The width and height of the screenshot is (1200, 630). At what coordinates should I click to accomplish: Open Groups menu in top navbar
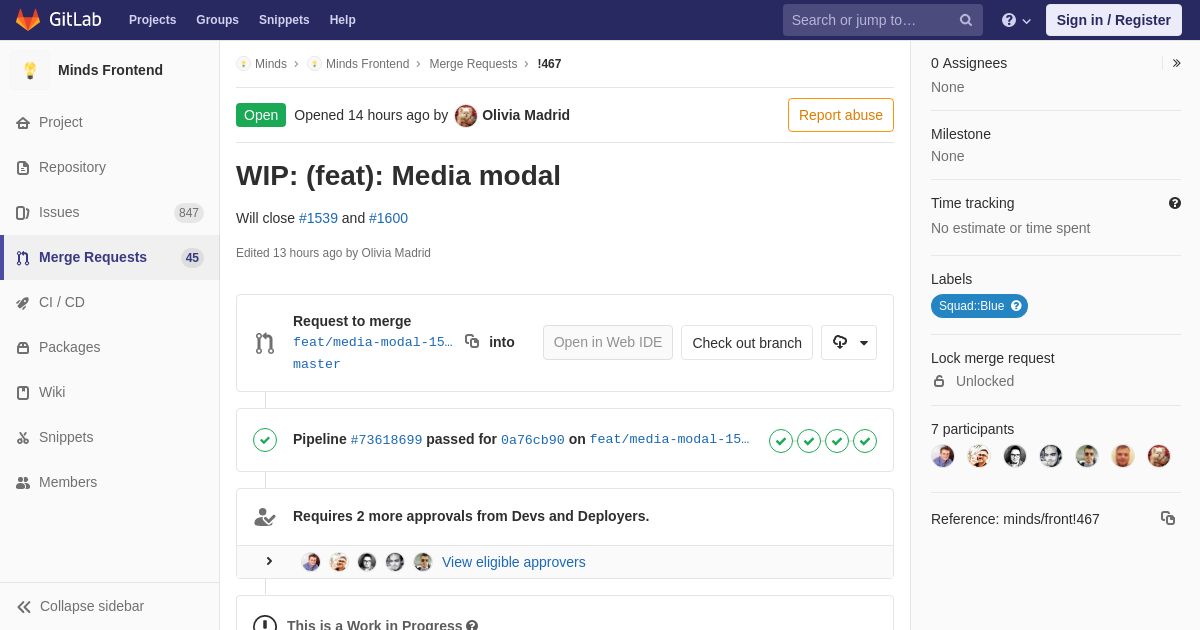pyautogui.click(x=217, y=20)
